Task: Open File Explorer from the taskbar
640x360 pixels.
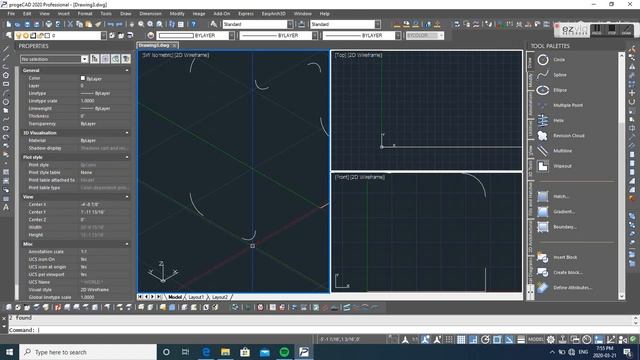Action: [x=225, y=352]
